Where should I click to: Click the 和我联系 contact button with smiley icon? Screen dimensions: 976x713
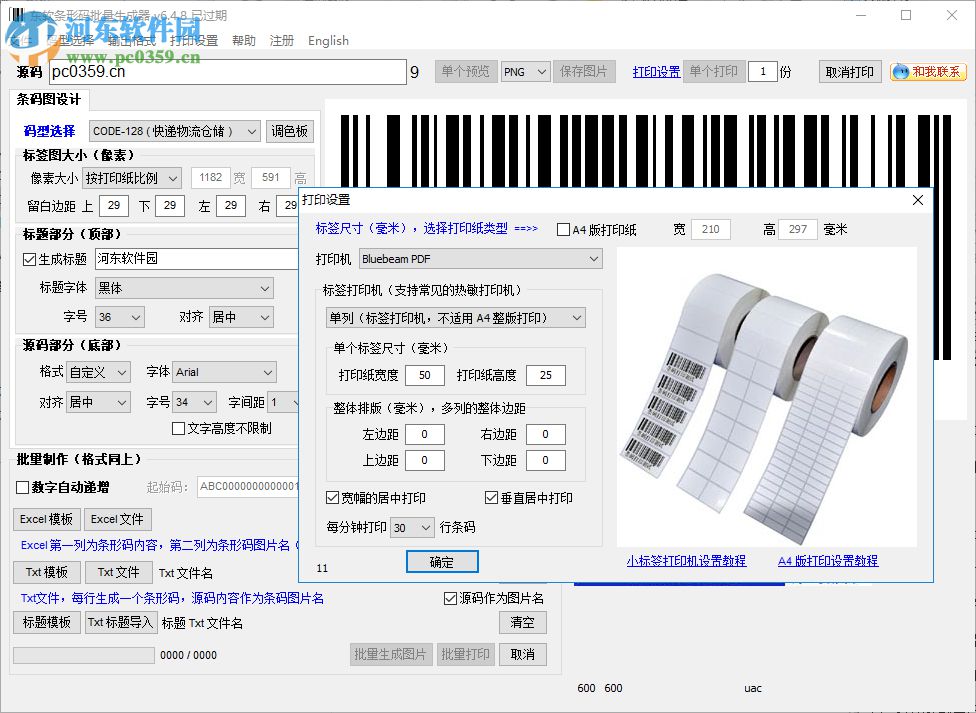pos(927,72)
